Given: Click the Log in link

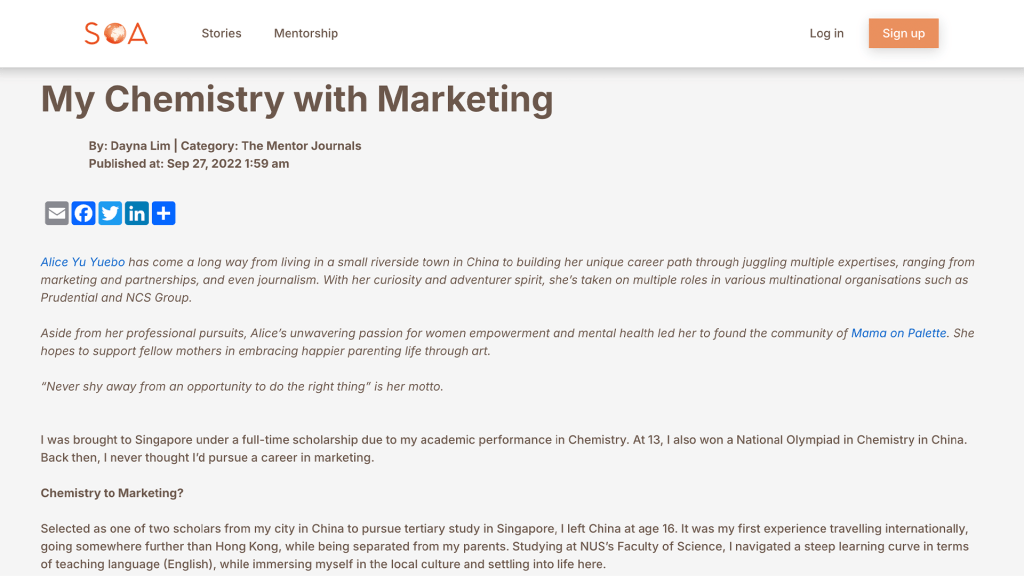Looking at the screenshot, I should click(x=826, y=33).
